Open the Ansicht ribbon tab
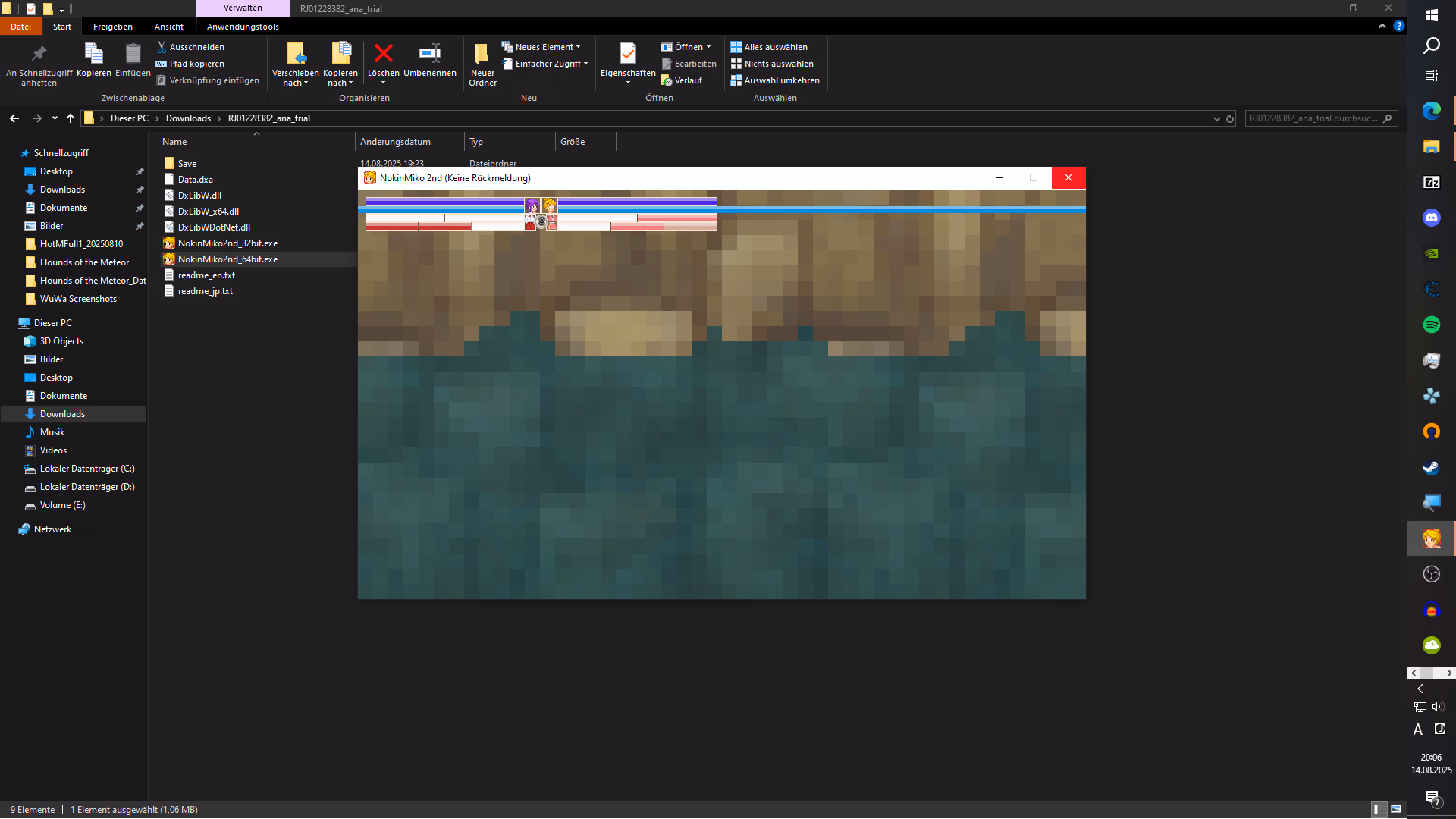 (169, 27)
